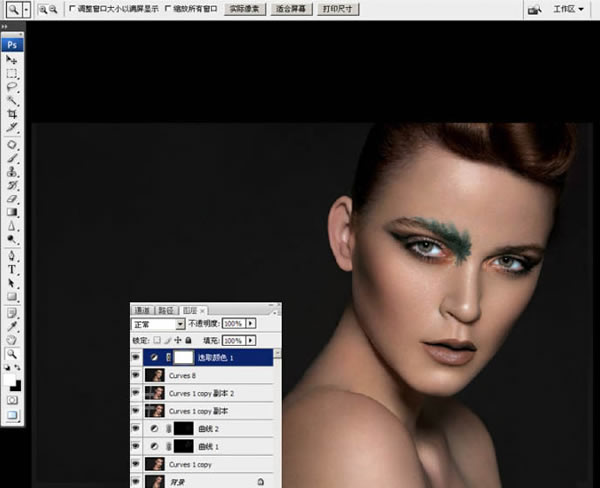Select the Eyedropper tool
The height and width of the screenshot is (488, 600).
point(11,326)
